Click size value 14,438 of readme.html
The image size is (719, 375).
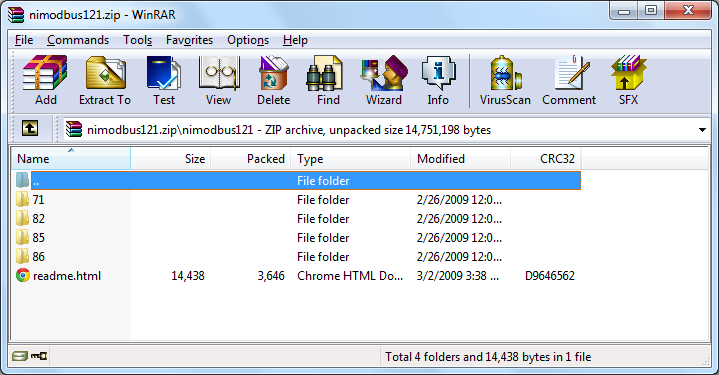pos(188,276)
